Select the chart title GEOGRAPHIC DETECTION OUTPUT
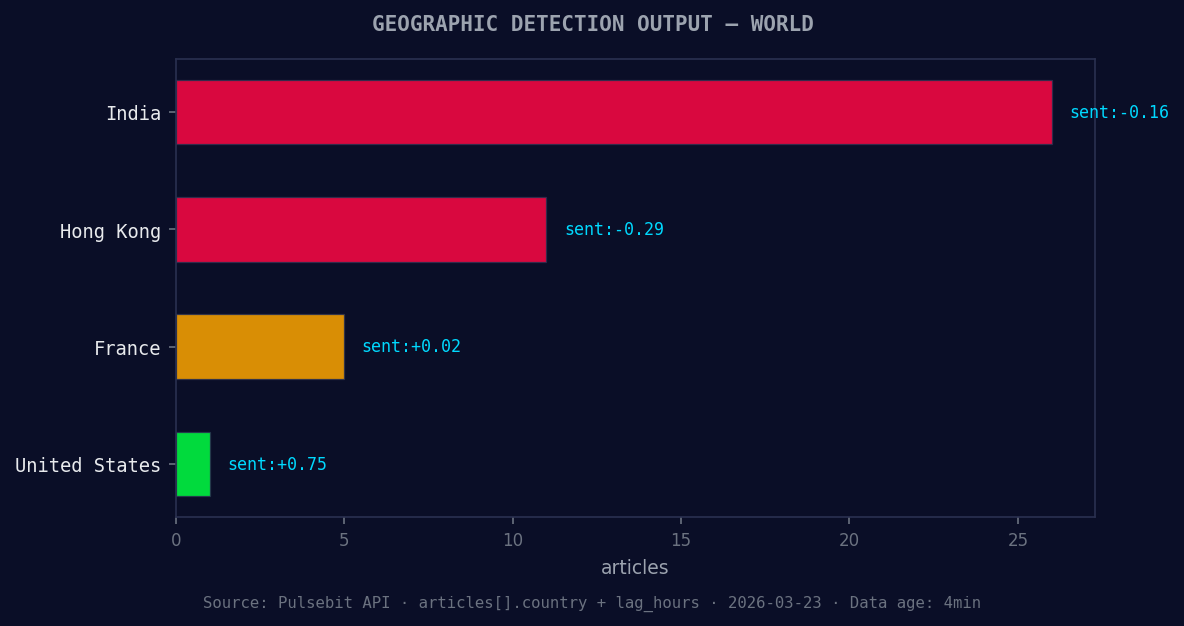The image size is (1184, 626). 592,23
